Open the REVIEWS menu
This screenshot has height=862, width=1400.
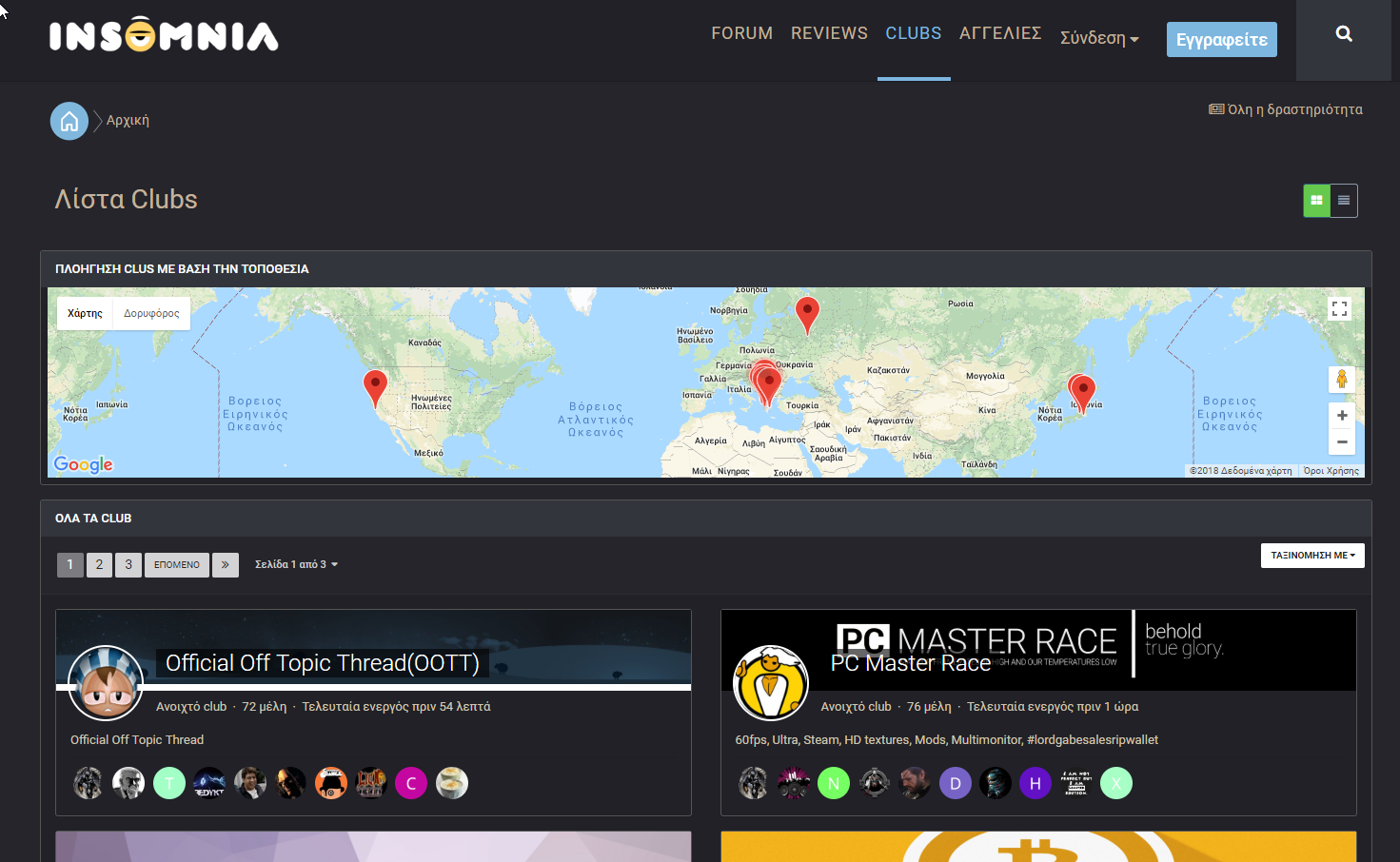(829, 33)
